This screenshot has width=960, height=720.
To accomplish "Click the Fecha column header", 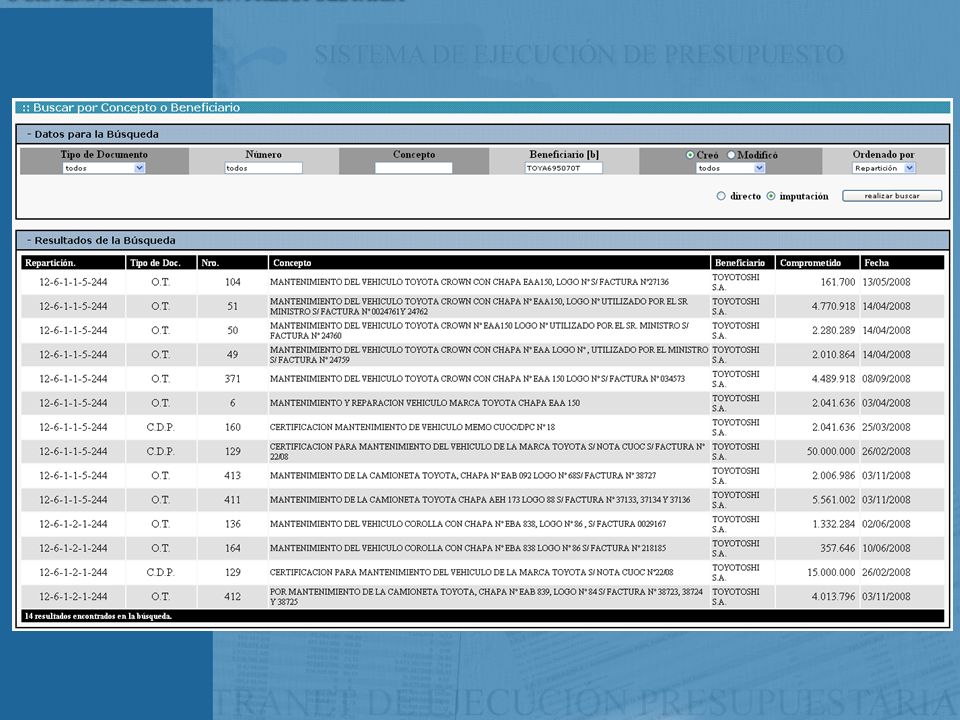I will (902, 263).
